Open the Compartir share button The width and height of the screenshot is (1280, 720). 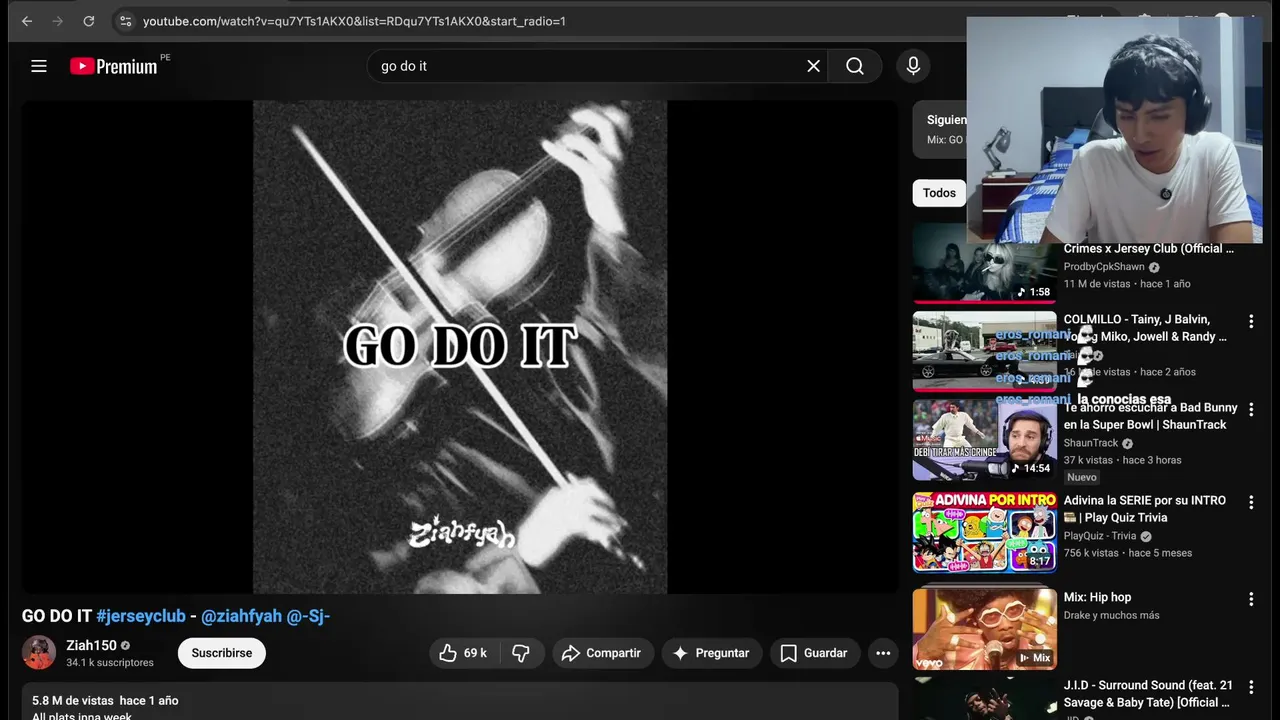602,653
